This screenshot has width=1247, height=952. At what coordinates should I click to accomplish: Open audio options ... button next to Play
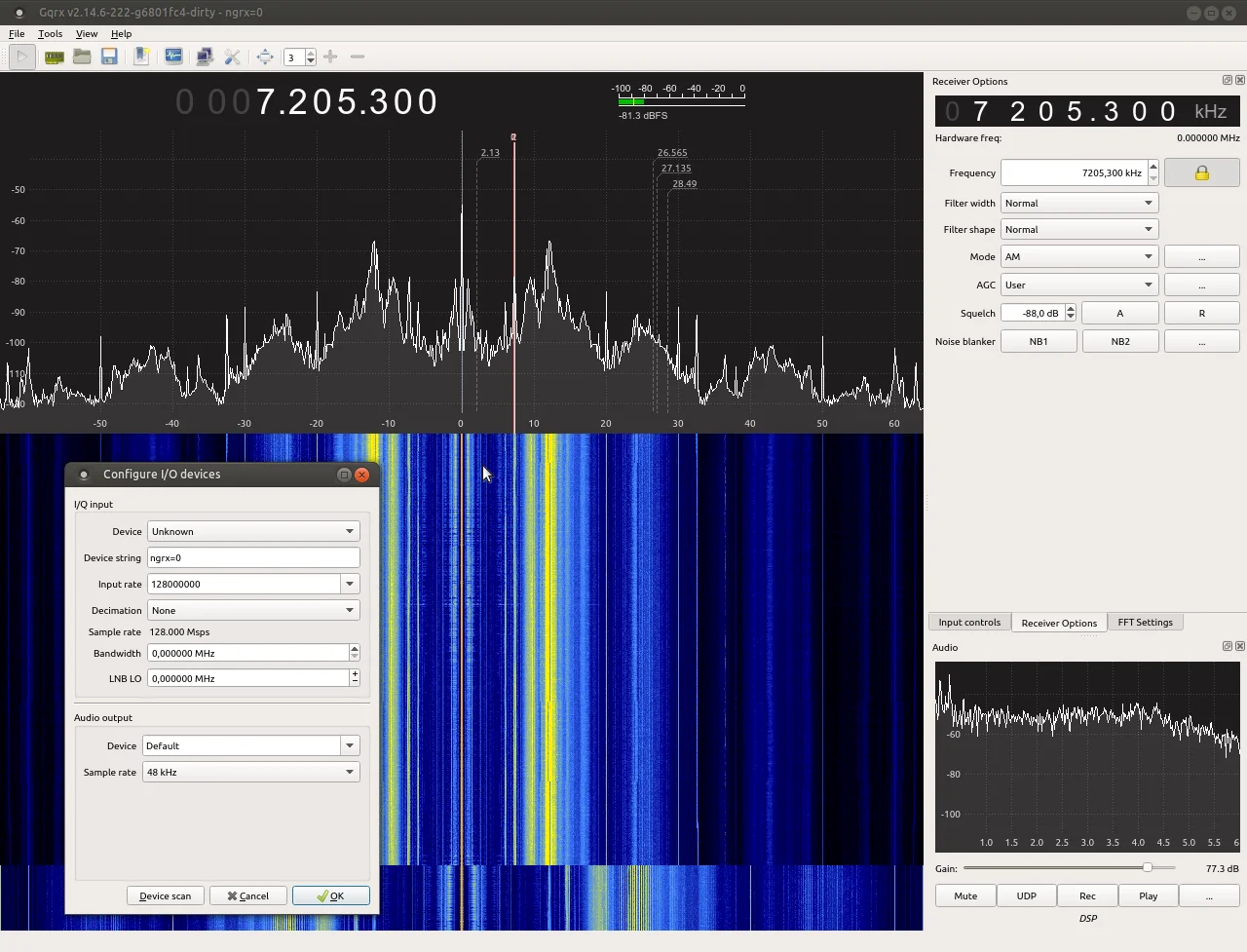[1209, 895]
